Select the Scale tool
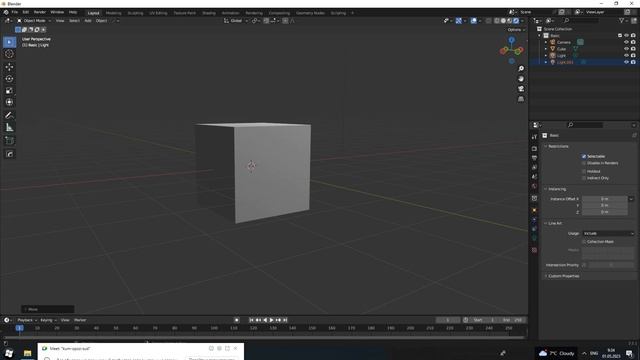The width and height of the screenshot is (640, 360). coord(9,90)
